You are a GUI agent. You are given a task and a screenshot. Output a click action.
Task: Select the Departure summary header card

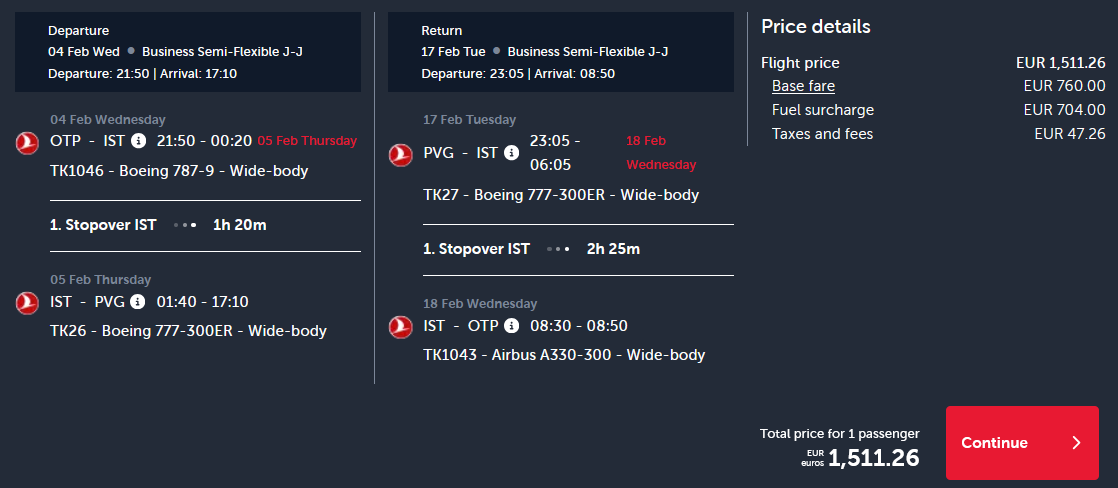click(x=188, y=52)
